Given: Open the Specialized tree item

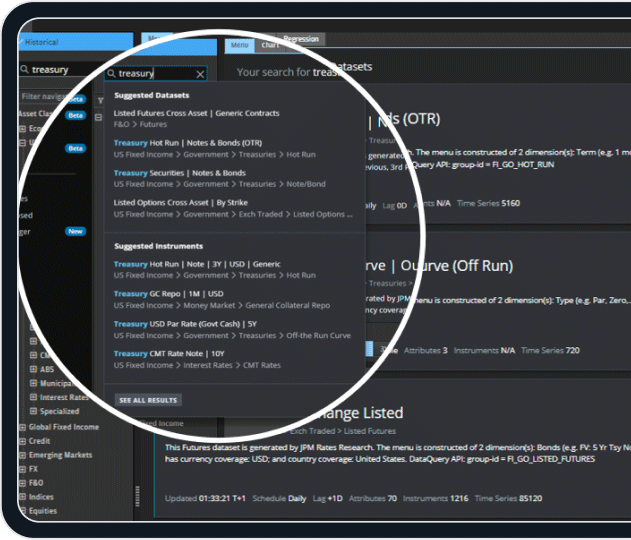Looking at the screenshot, I should click(60, 411).
